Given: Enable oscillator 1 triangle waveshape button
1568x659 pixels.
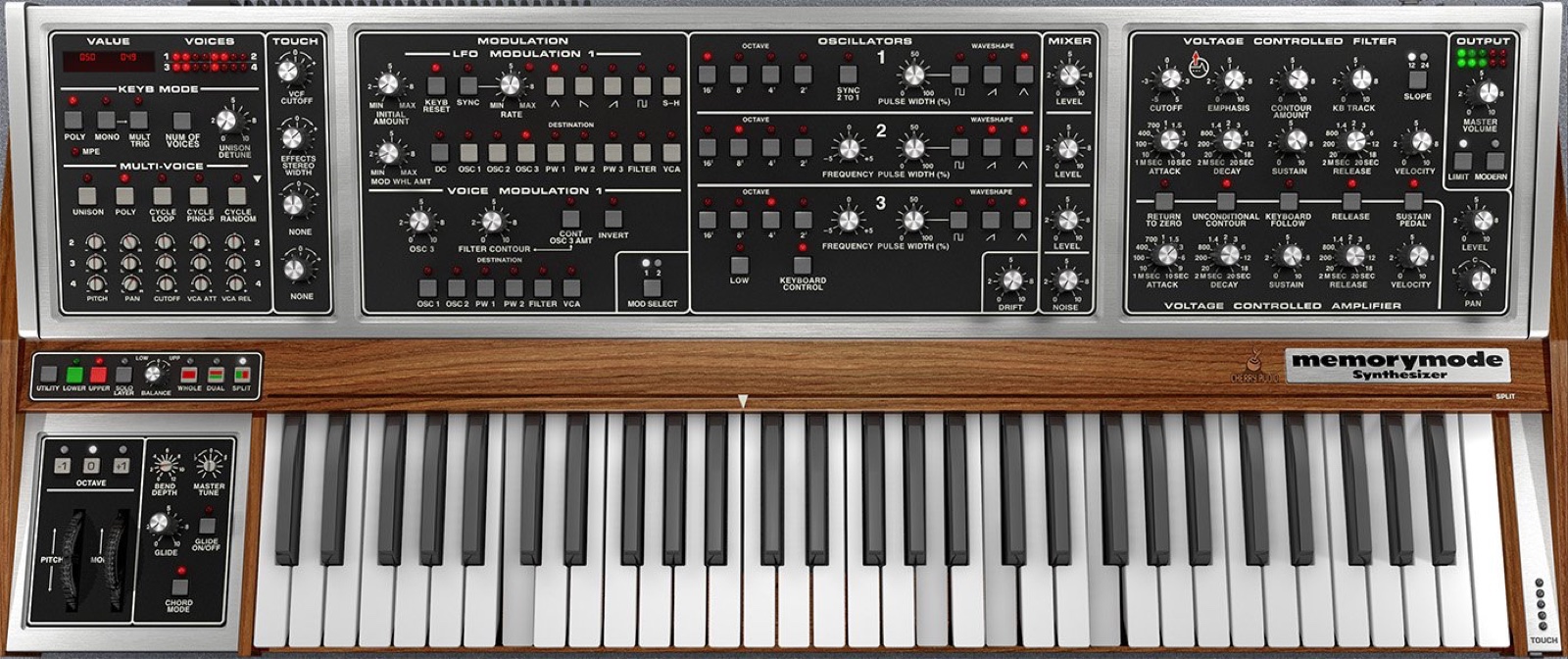Looking at the screenshot, I should [x=1024, y=75].
